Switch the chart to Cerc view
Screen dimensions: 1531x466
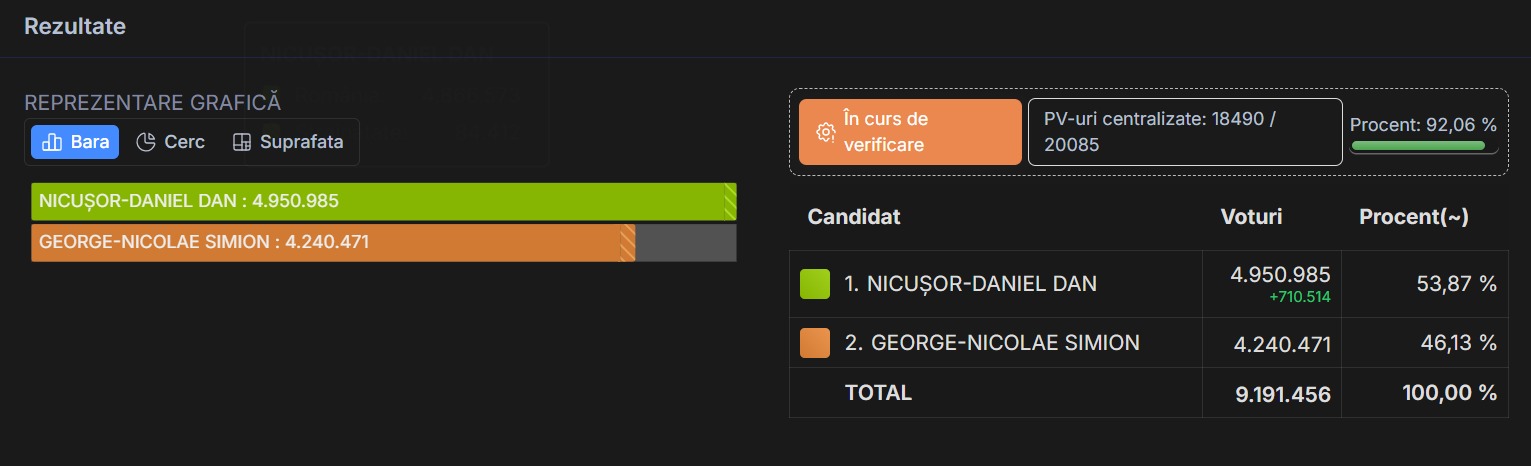pyautogui.click(x=172, y=142)
